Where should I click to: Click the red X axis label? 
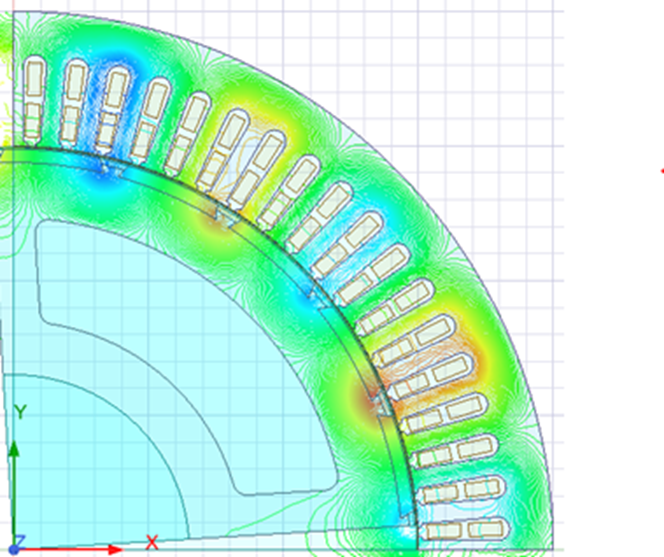point(152,542)
